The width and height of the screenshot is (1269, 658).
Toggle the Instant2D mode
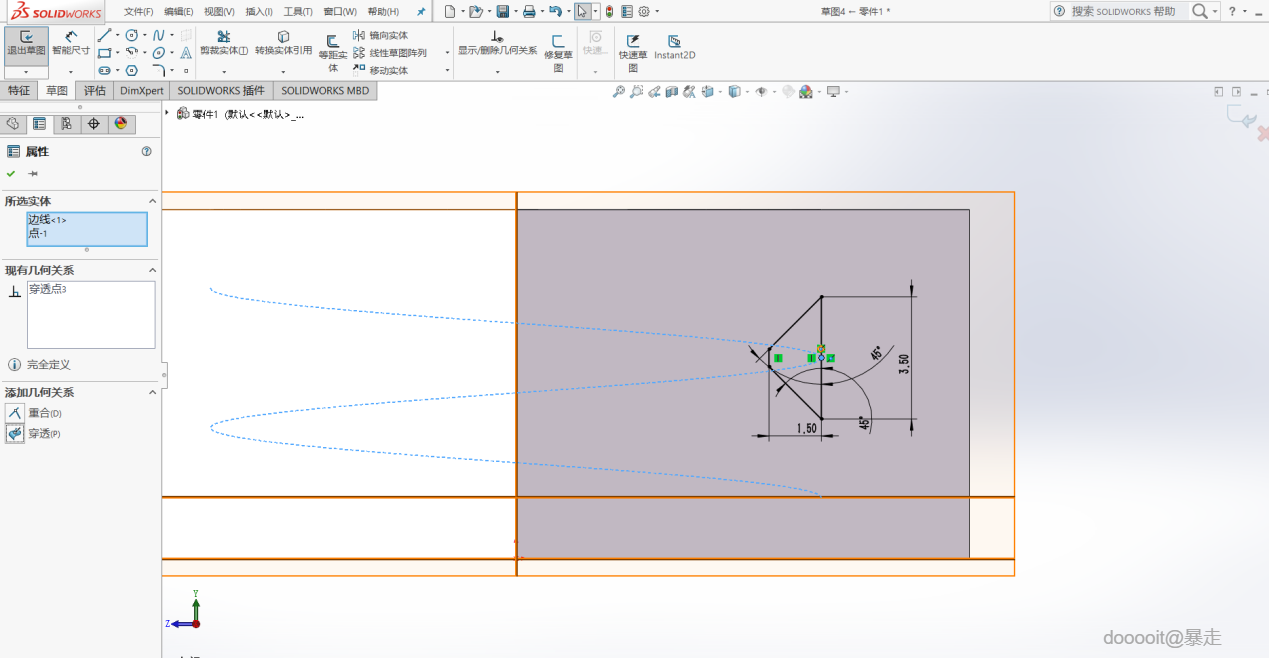click(674, 47)
